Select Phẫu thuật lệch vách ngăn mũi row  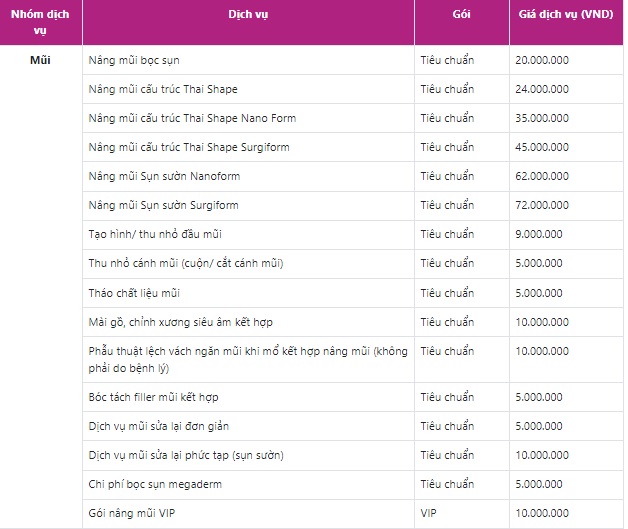coord(352,359)
